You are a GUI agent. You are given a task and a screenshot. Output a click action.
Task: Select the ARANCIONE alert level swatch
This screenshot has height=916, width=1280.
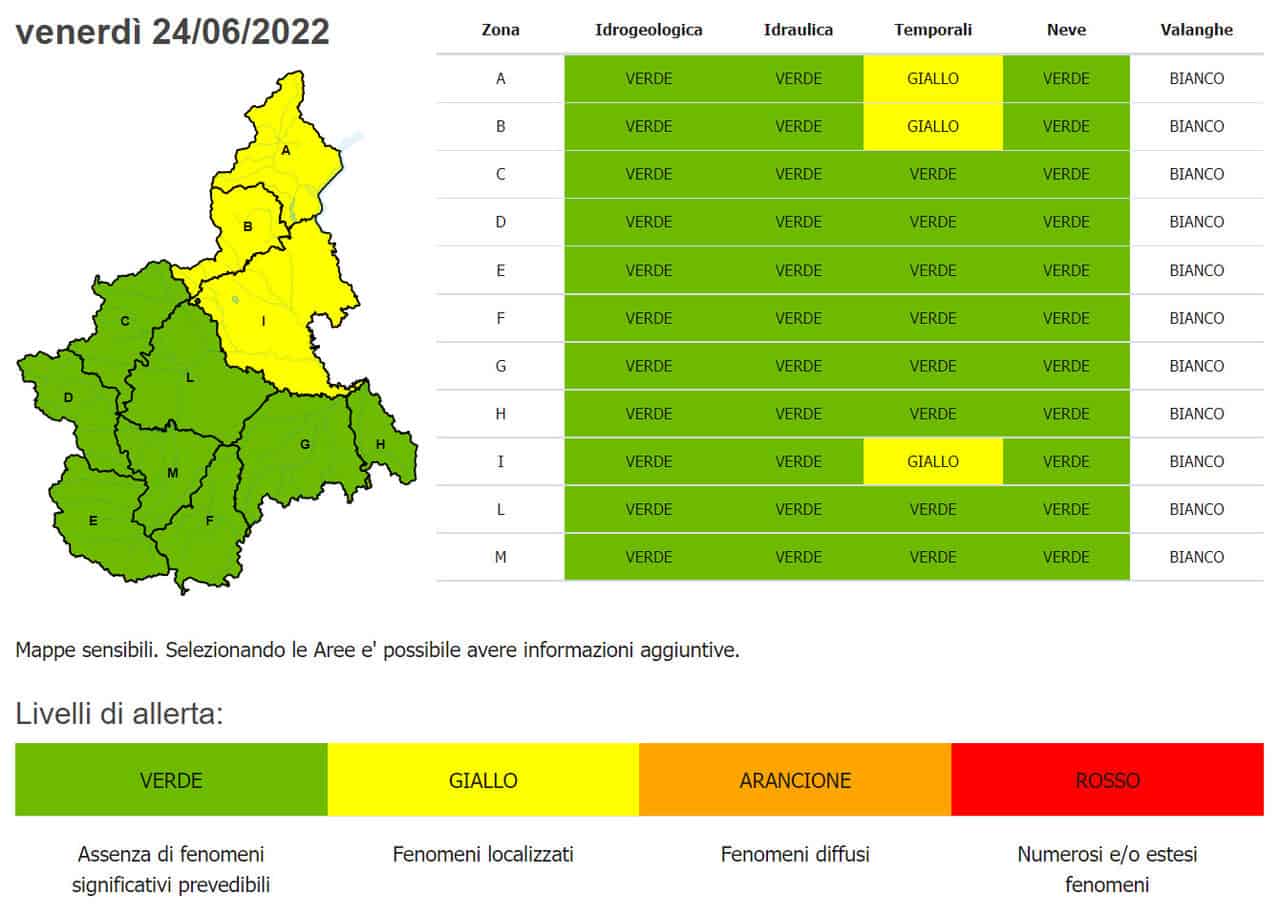(x=795, y=780)
